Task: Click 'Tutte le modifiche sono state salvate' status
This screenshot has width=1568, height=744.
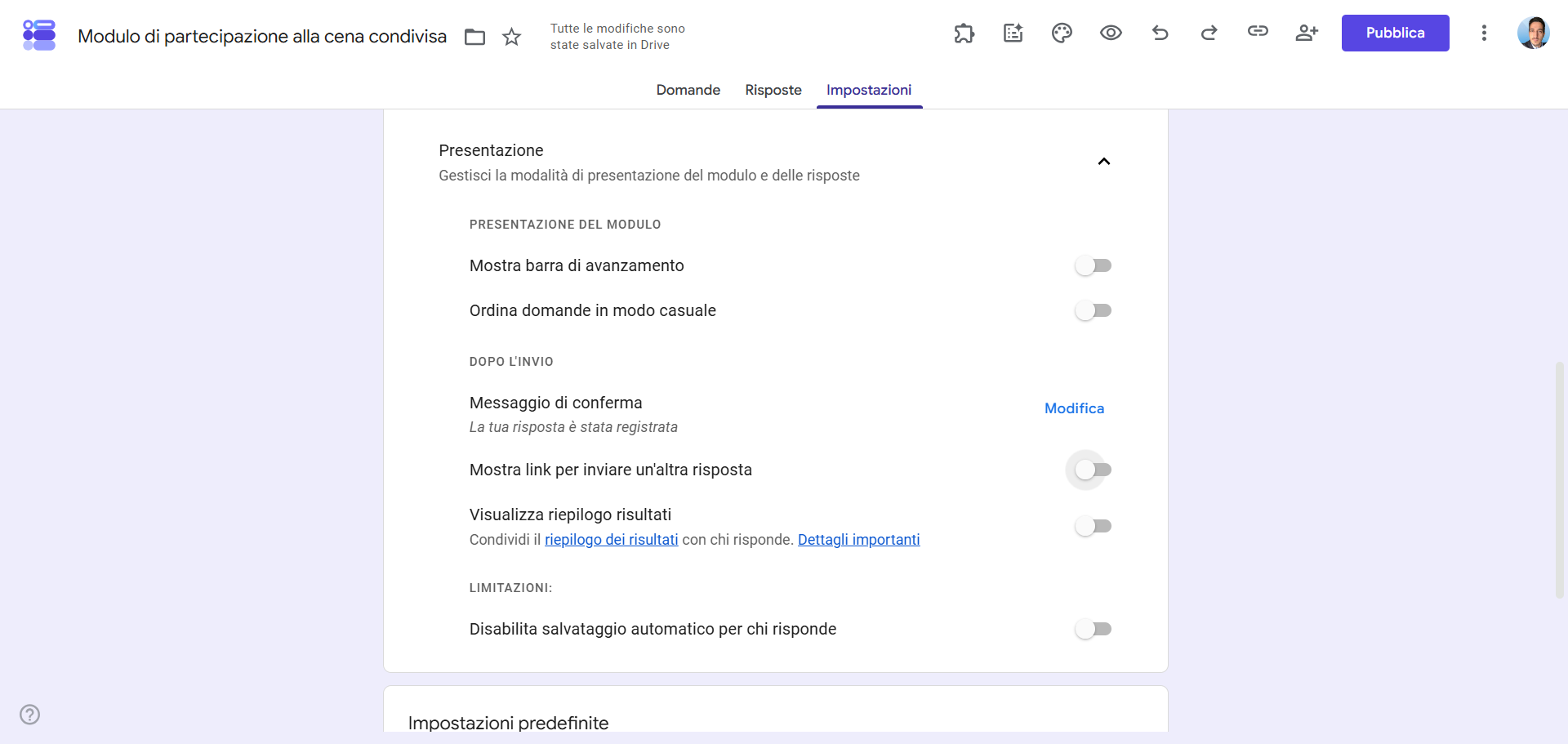Action: 617,37
